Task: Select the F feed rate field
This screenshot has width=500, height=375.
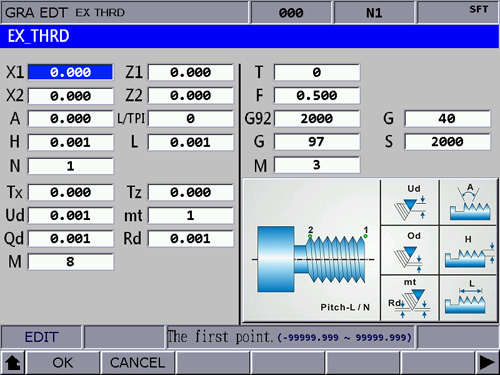Action: pos(317,96)
